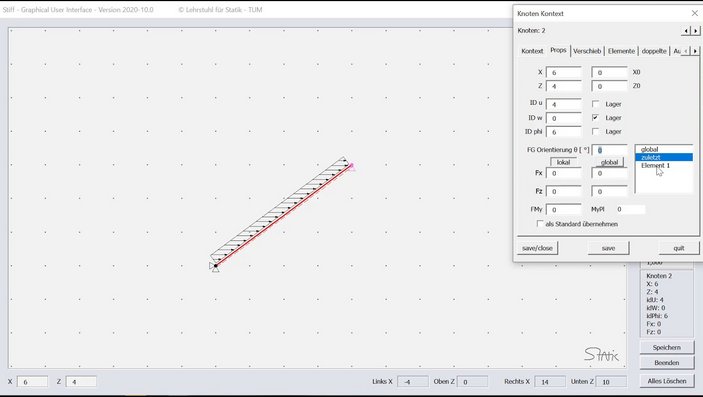
Task: Click the save/close button
Action: coord(538,248)
